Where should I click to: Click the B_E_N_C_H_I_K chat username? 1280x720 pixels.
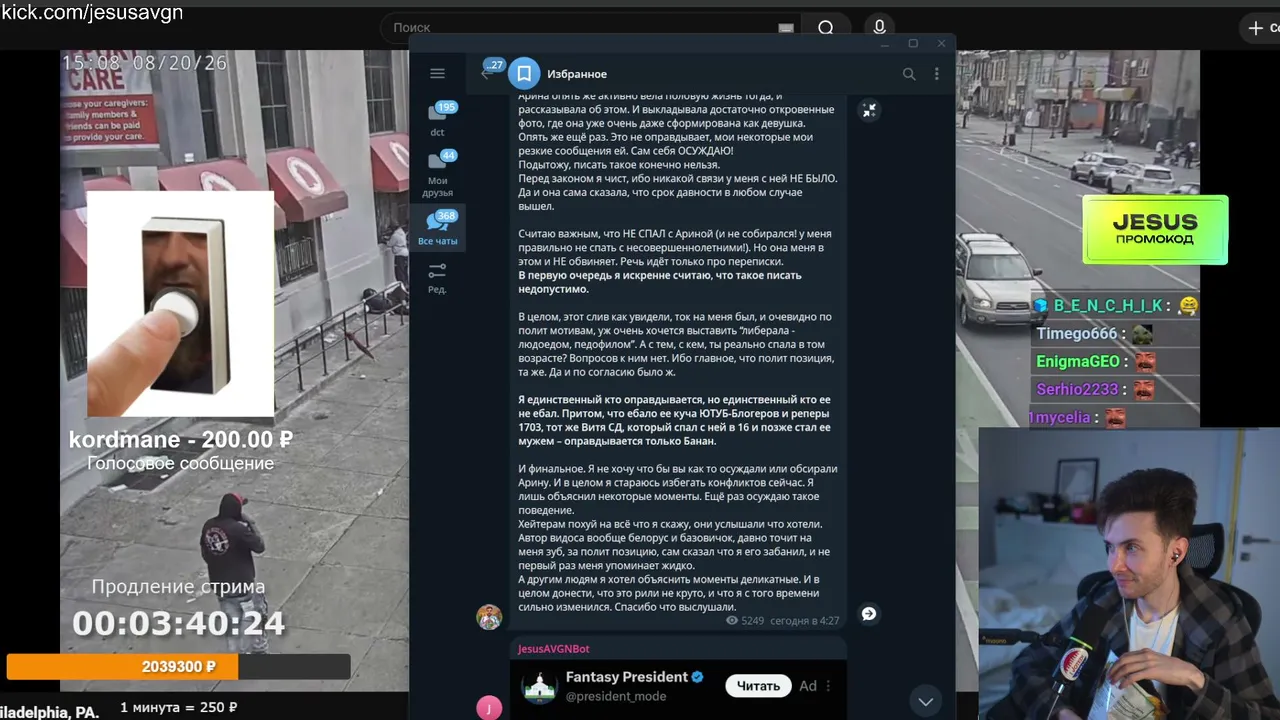coord(1108,306)
